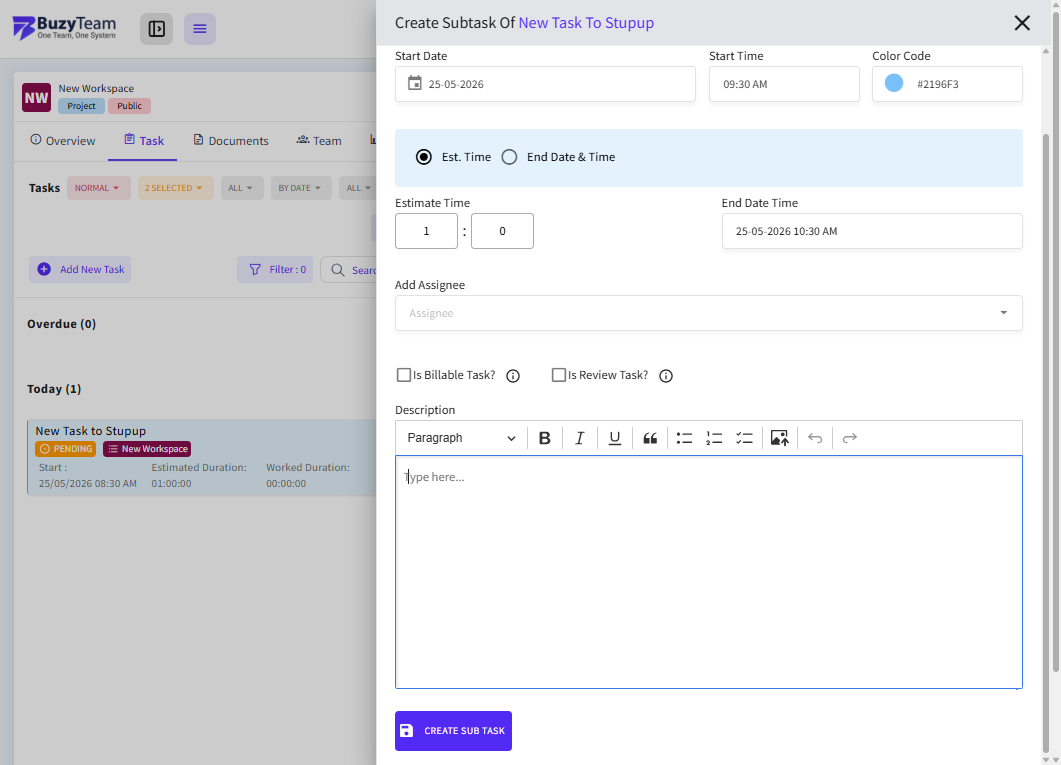The height and width of the screenshot is (765, 1061).
Task: Open the BY DATE sort dropdown
Action: [300, 188]
